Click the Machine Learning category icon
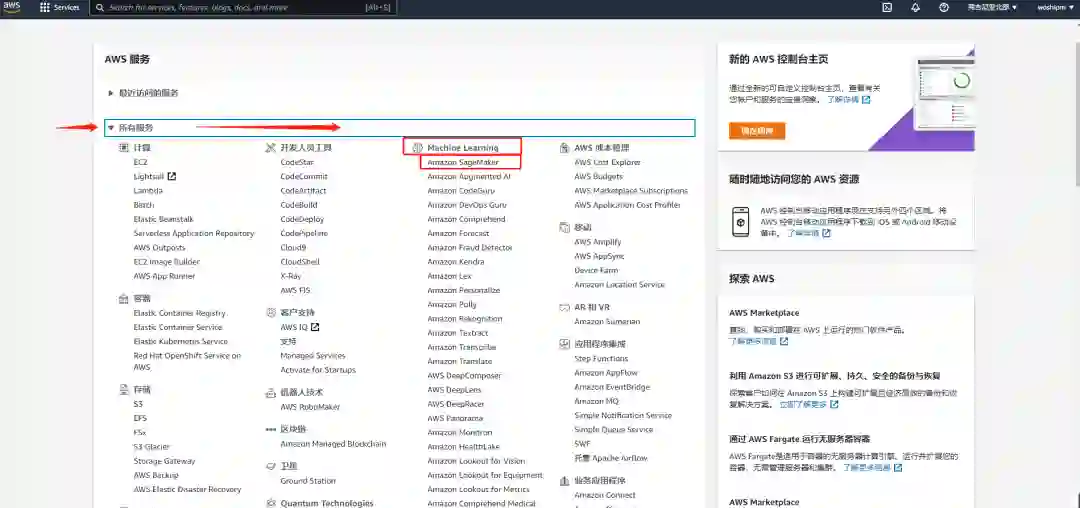The width and height of the screenshot is (1080, 508). point(417,148)
